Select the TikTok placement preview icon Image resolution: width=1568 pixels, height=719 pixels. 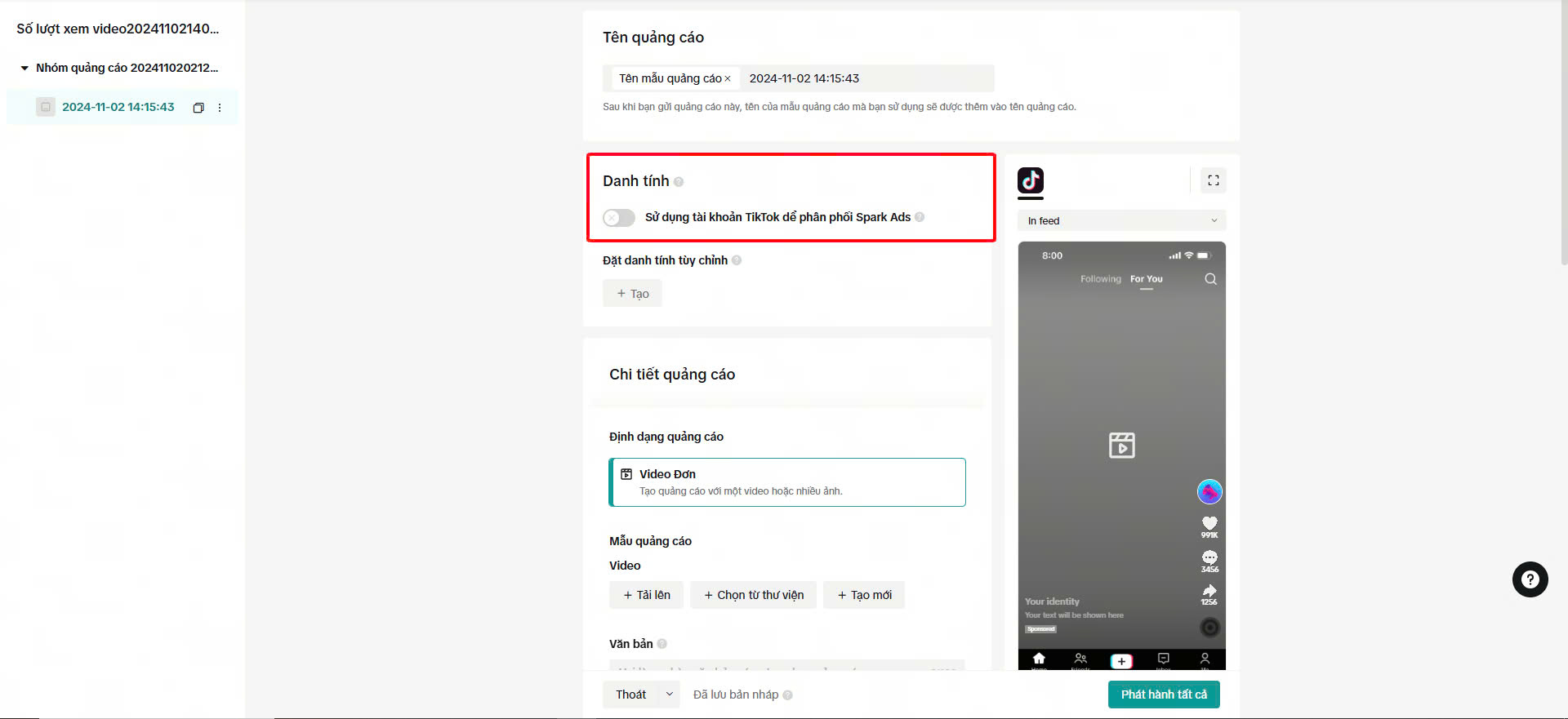coord(1031,180)
